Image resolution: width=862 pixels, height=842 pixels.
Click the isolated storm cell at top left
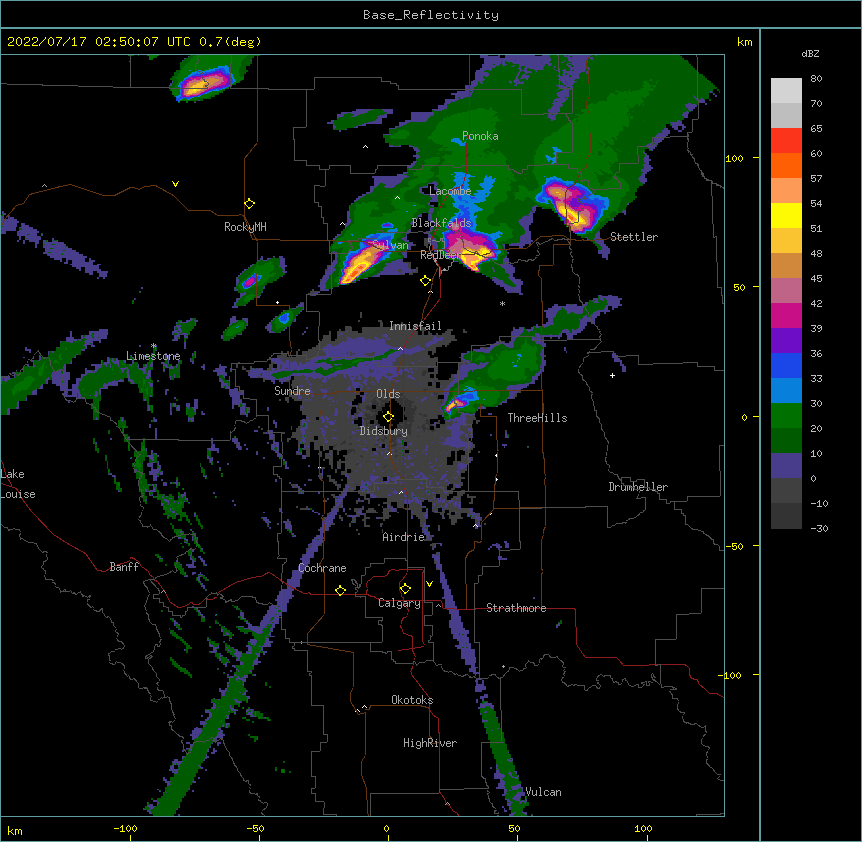205,83
